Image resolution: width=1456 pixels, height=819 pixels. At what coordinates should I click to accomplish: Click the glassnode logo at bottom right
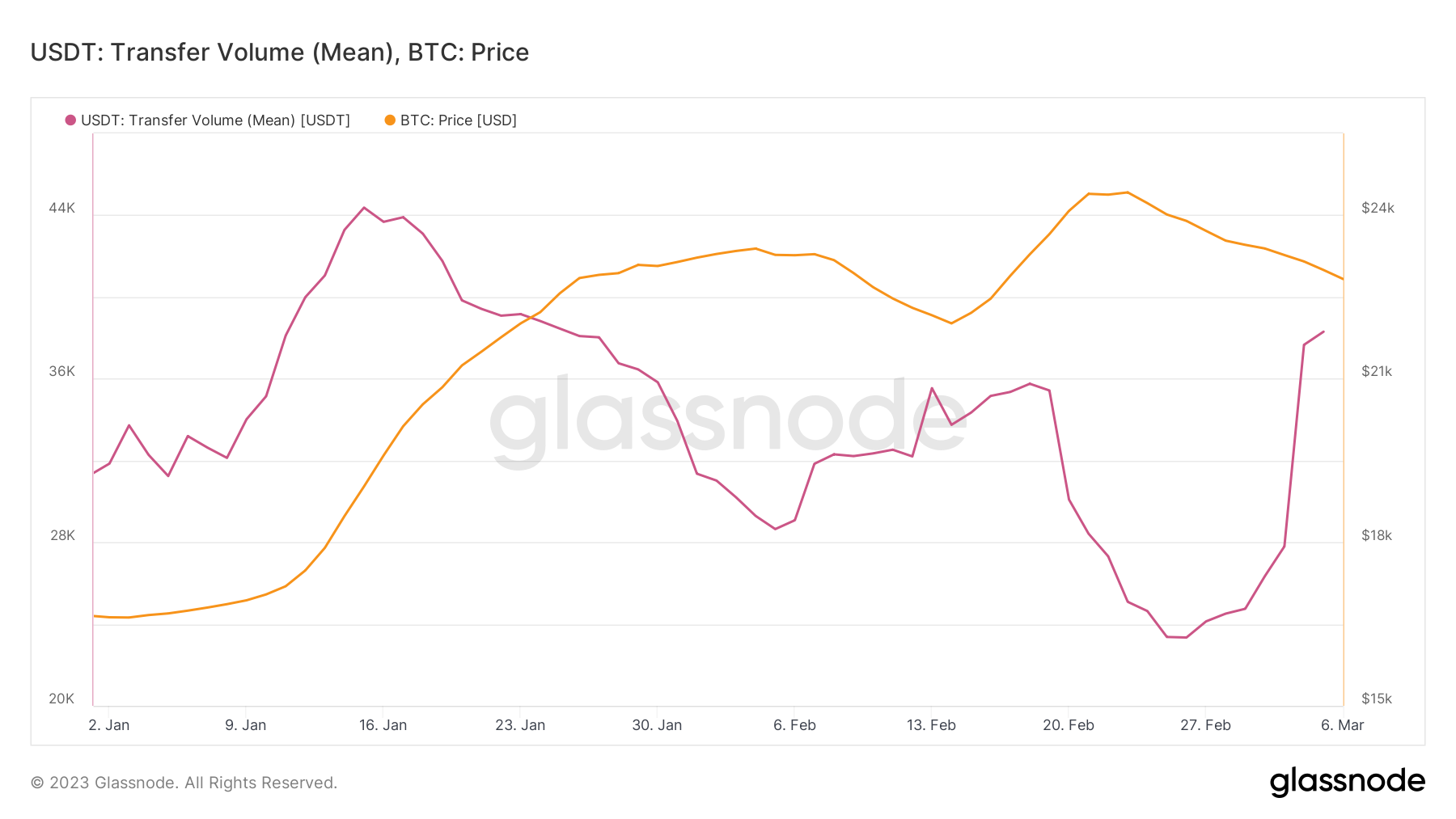coord(1347,782)
